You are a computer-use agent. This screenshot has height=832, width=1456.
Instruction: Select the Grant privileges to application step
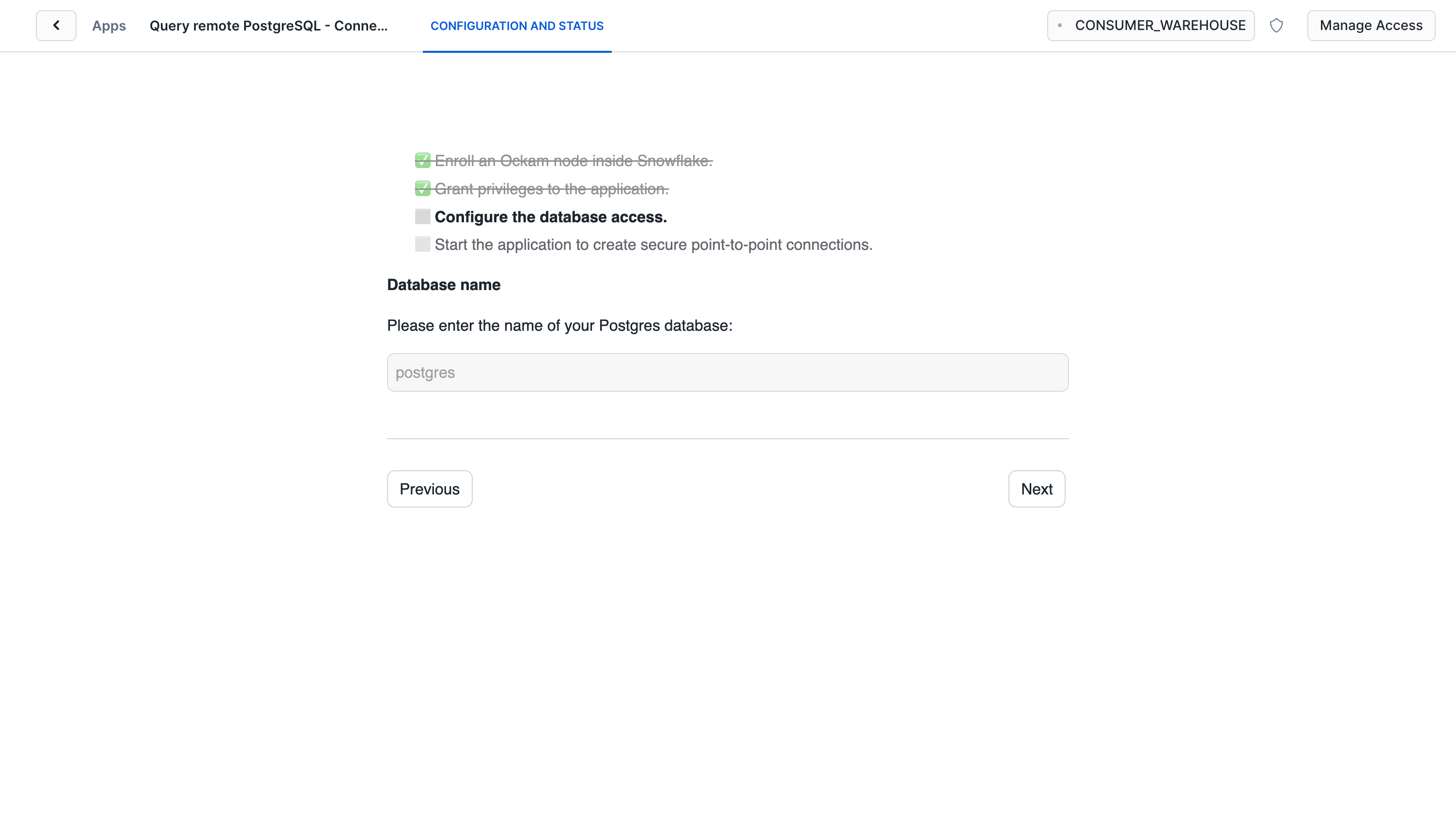click(551, 189)
